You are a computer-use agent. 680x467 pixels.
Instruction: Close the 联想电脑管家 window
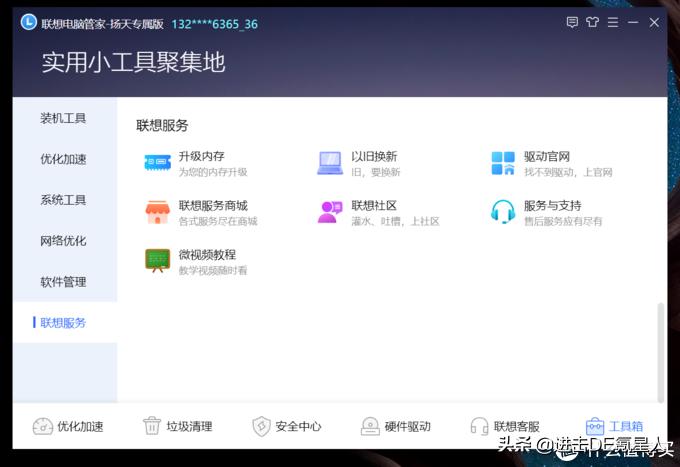point(654,22)
